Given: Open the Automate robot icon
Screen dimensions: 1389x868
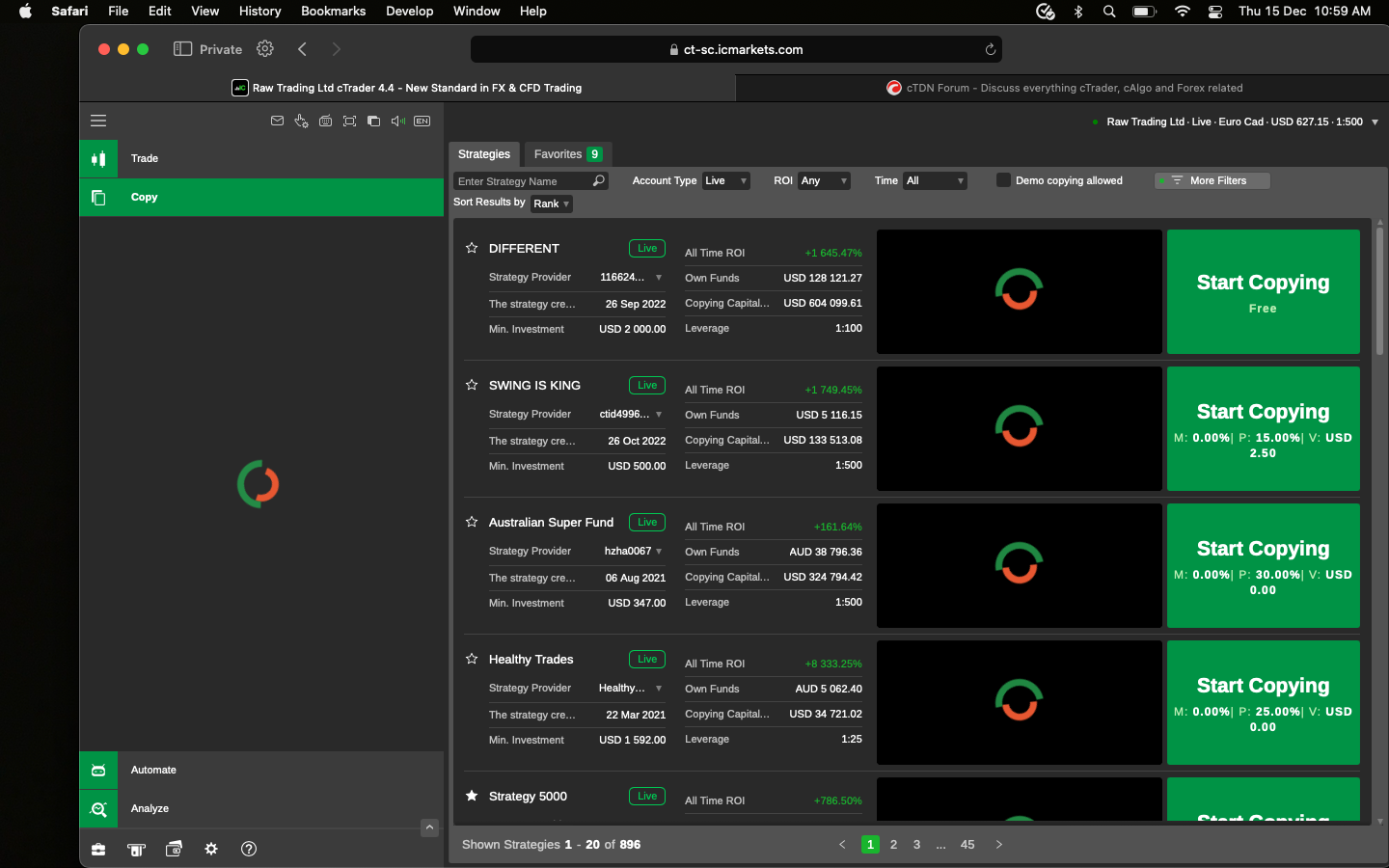Looking at the screenshot, I should coord(98,770).
